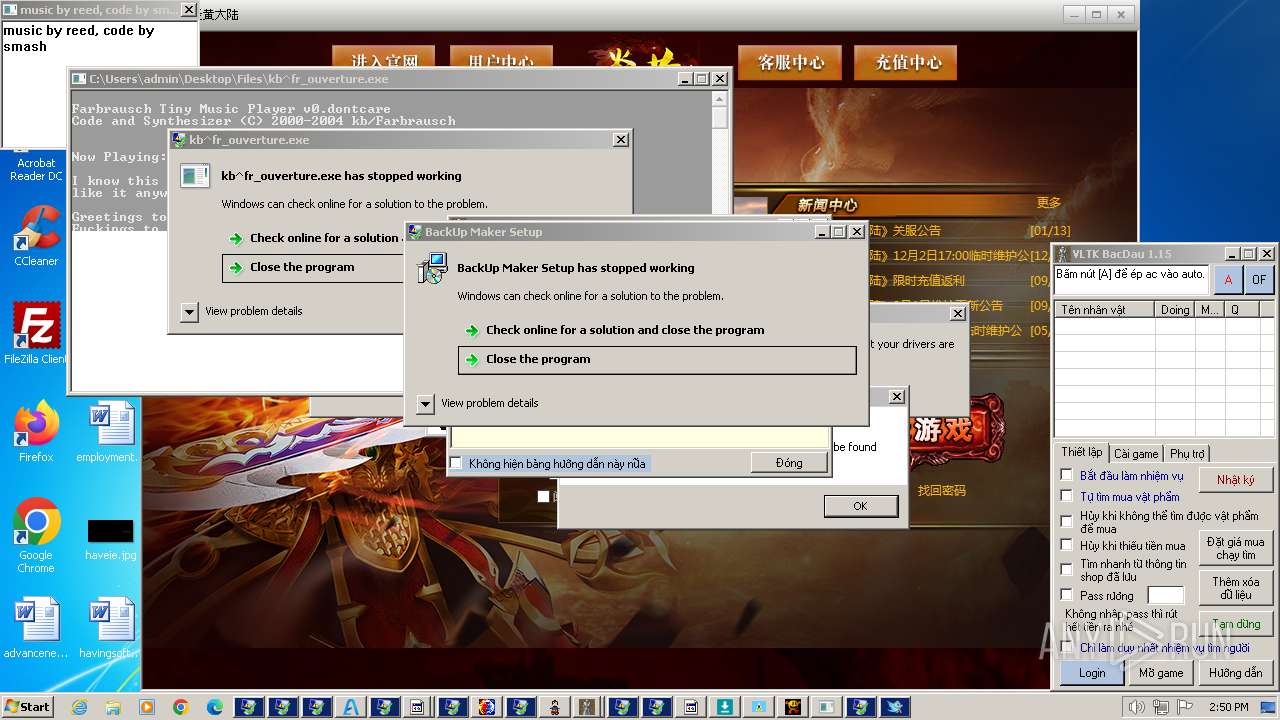
Task: Click the BackUp Maker Setup dialog icon
Action: [x=431, y=268]
